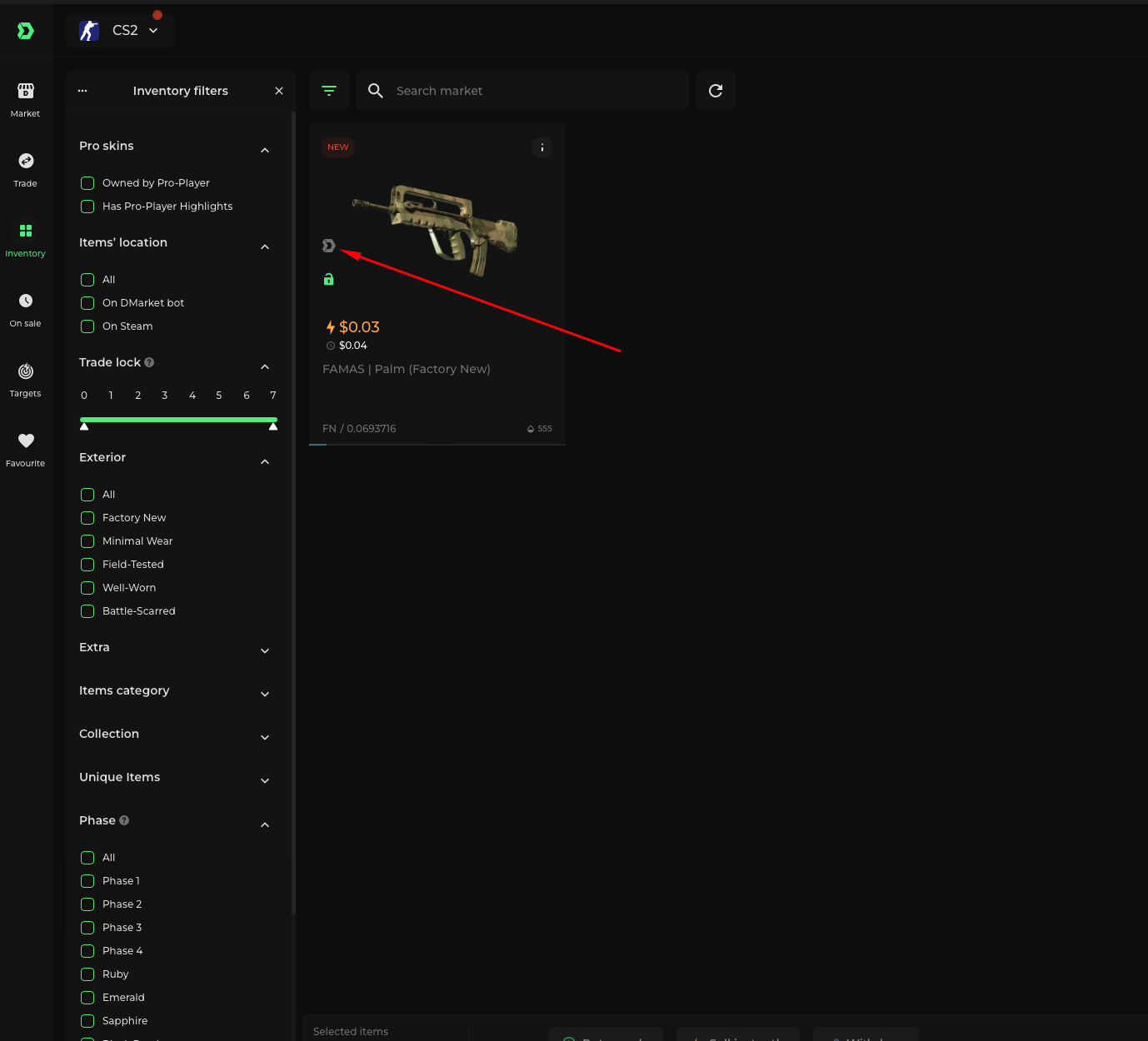Check All under Exterior
This screenshot has width=1148, height=1041.
[87, 495]
